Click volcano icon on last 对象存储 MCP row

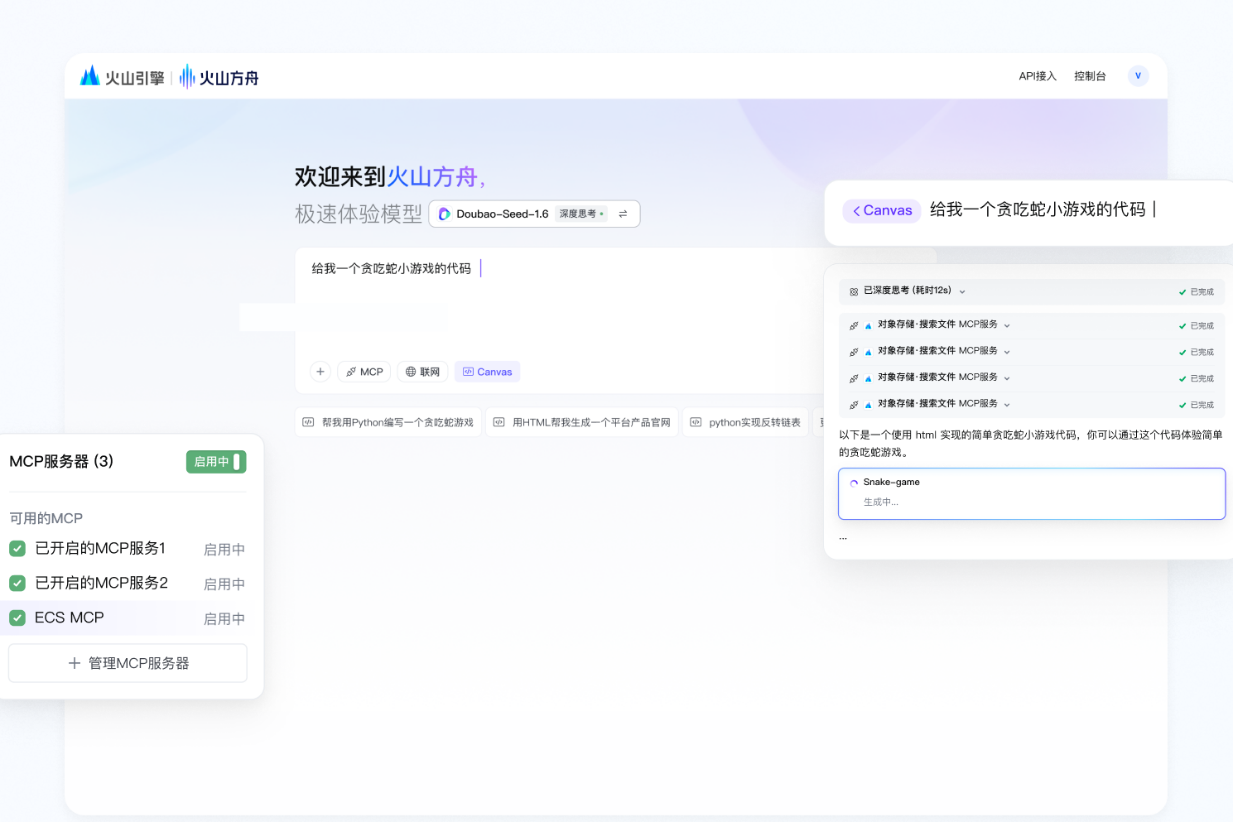pos(868,405)
